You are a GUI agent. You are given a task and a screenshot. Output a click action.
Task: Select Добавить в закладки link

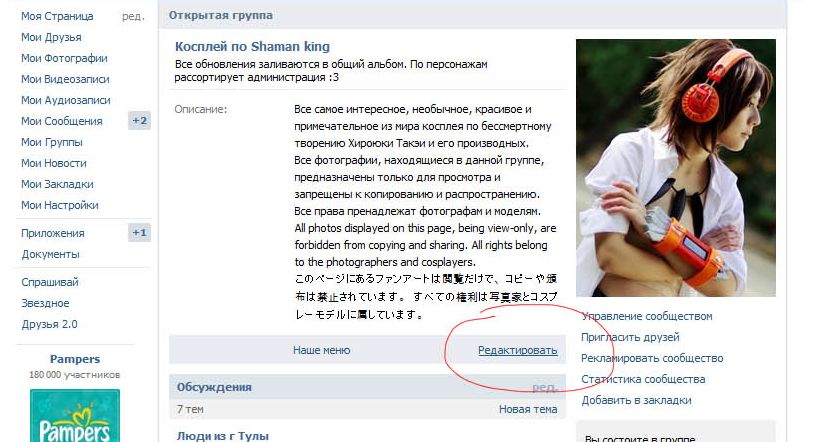point(636,400)
